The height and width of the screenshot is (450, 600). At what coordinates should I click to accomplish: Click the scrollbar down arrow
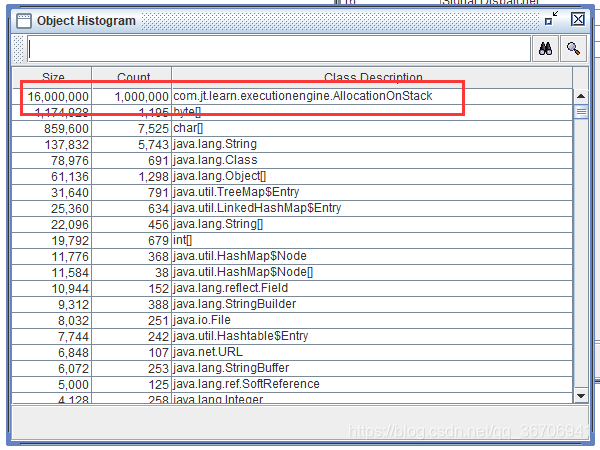(x=581, y=396)
